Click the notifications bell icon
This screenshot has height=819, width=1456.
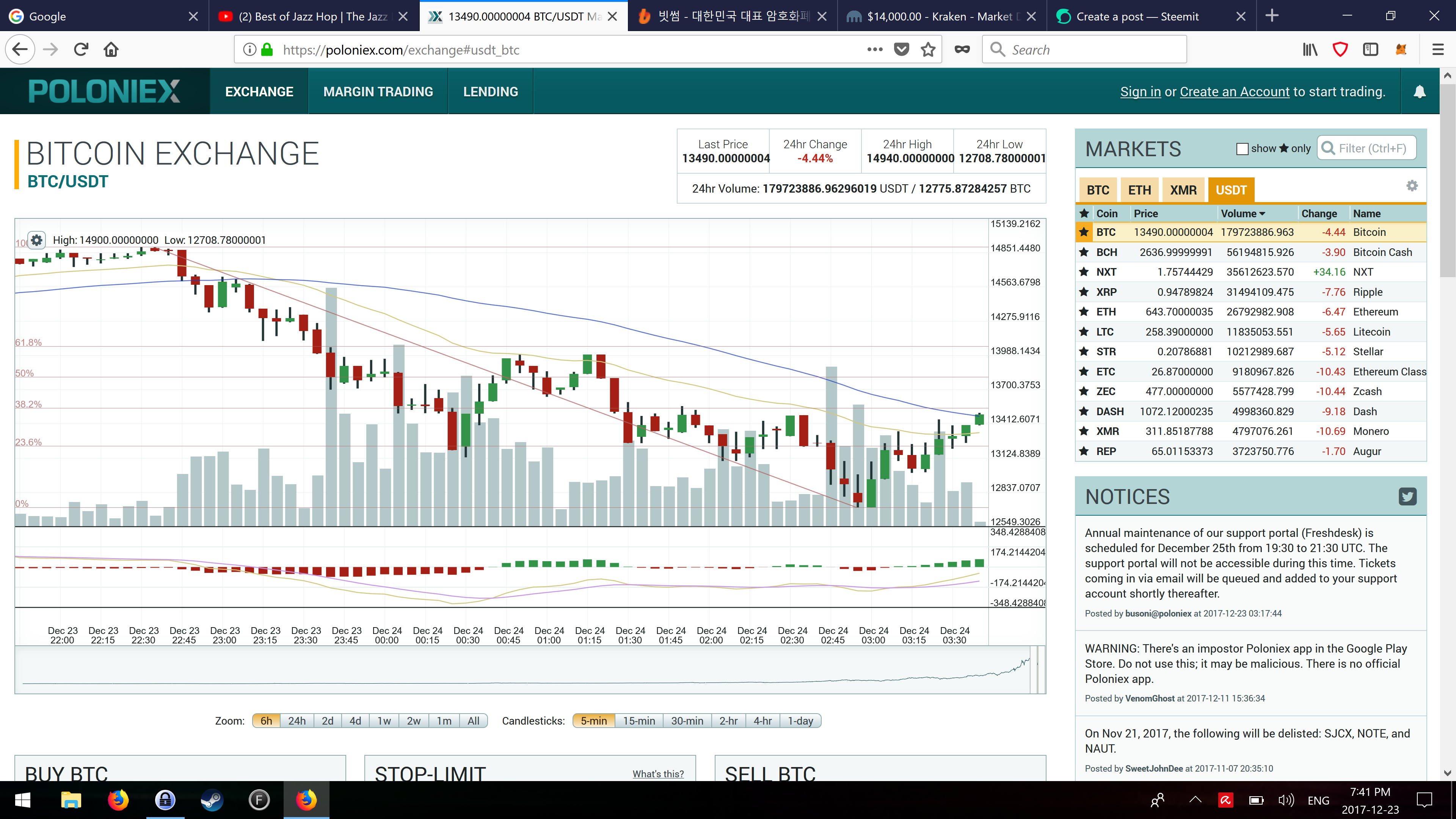coord(1419,91)
